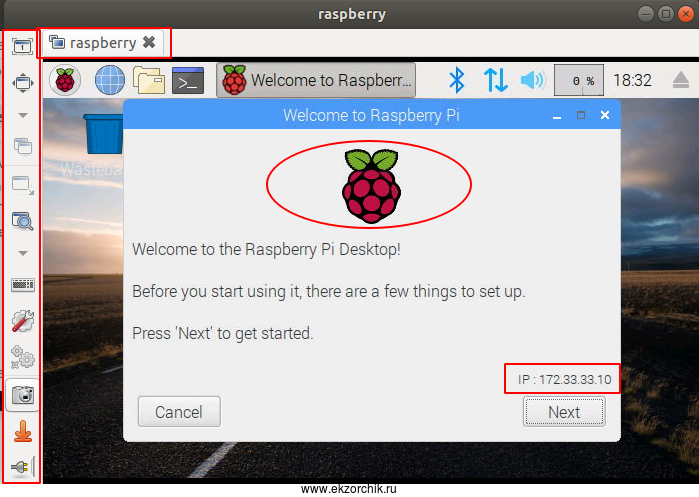Viewport: 699px width, 497px height.
Task: Open the file manager folders icon
Action: coord(149,80)
